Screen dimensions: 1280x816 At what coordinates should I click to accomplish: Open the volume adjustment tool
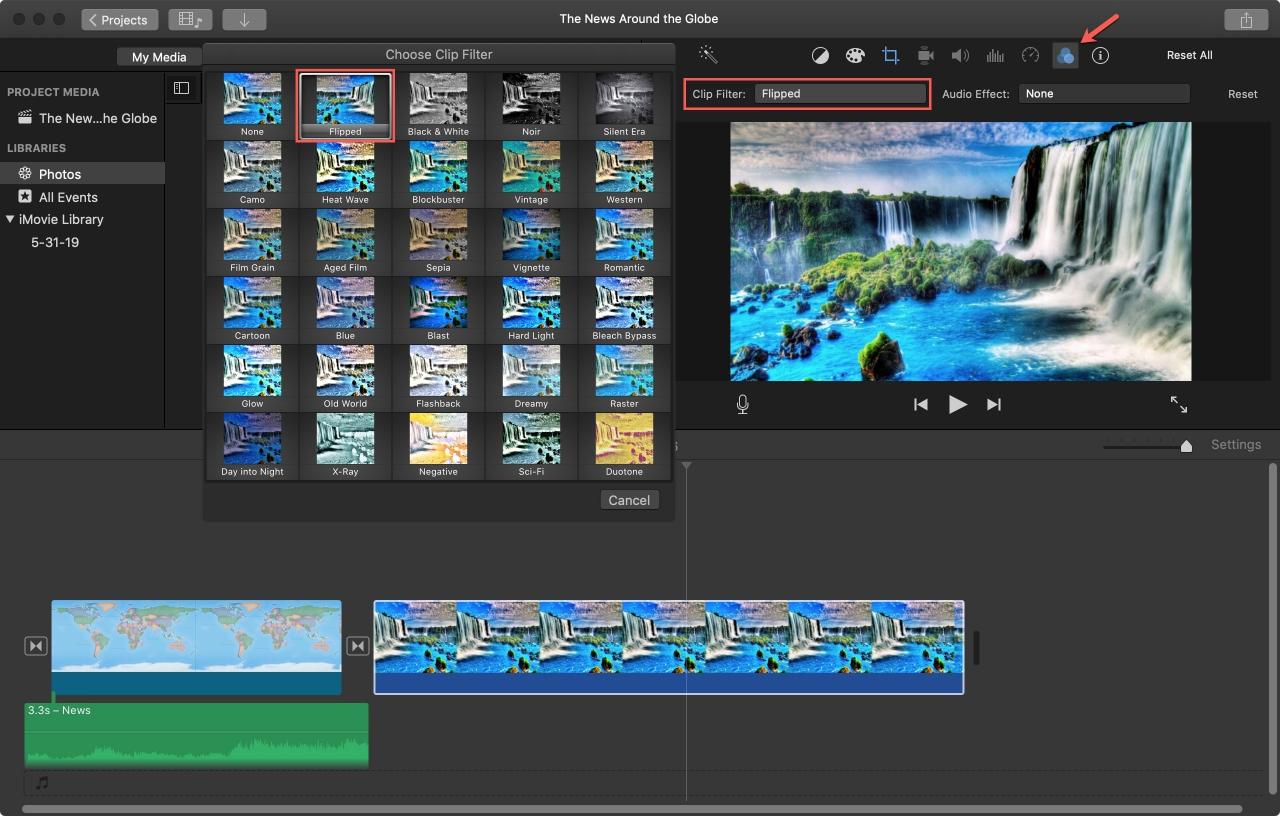(960, 56)
